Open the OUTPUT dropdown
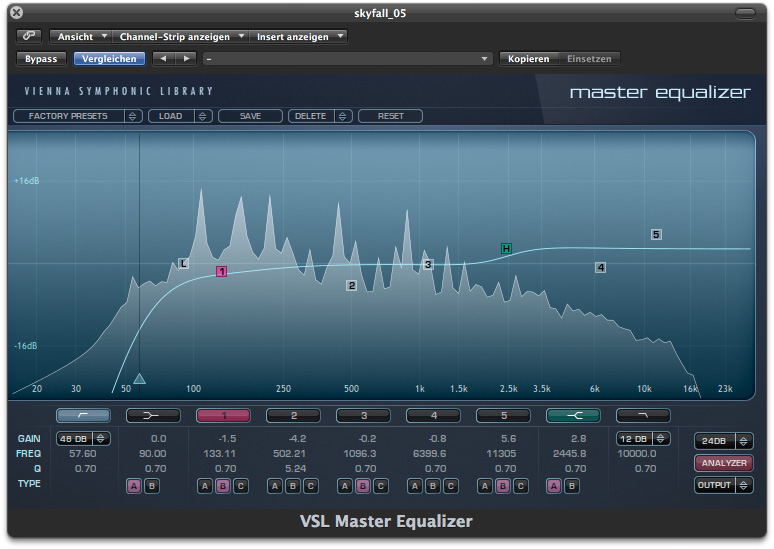Image resolution: width=774 pixels, height=549 pixels. pos(724,485)
